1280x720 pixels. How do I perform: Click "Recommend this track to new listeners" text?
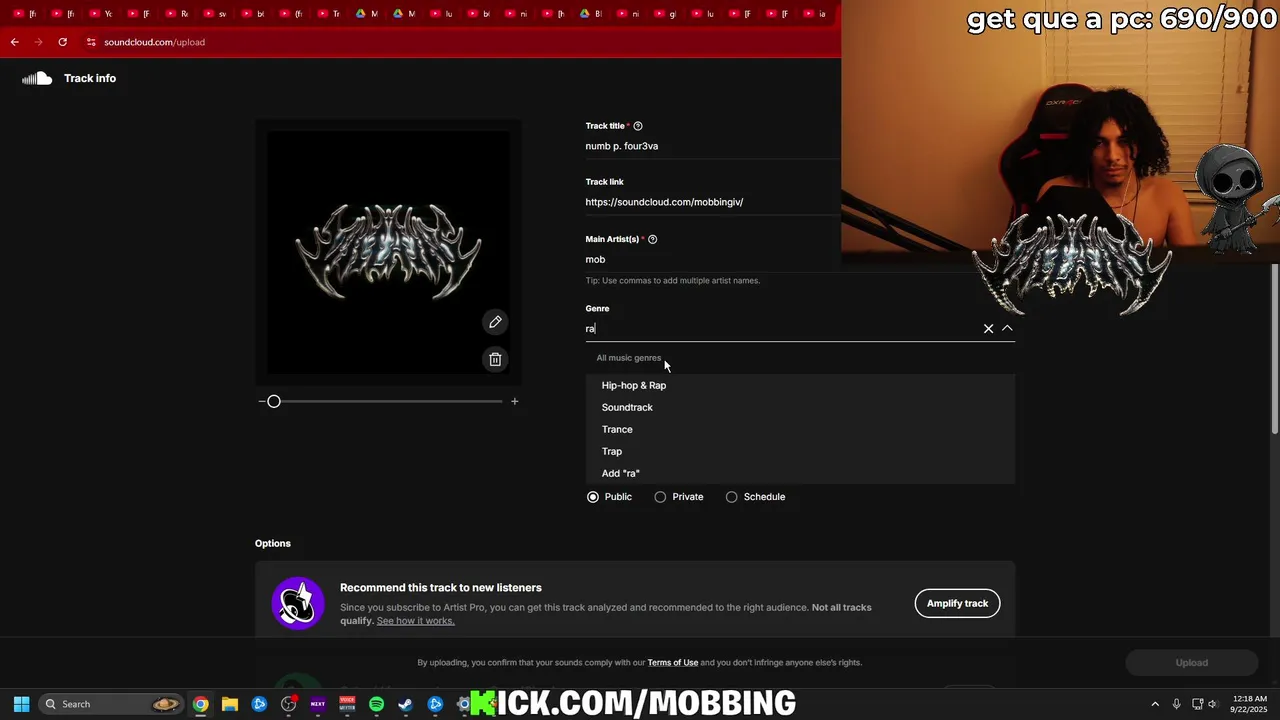(x=441, y=588)
